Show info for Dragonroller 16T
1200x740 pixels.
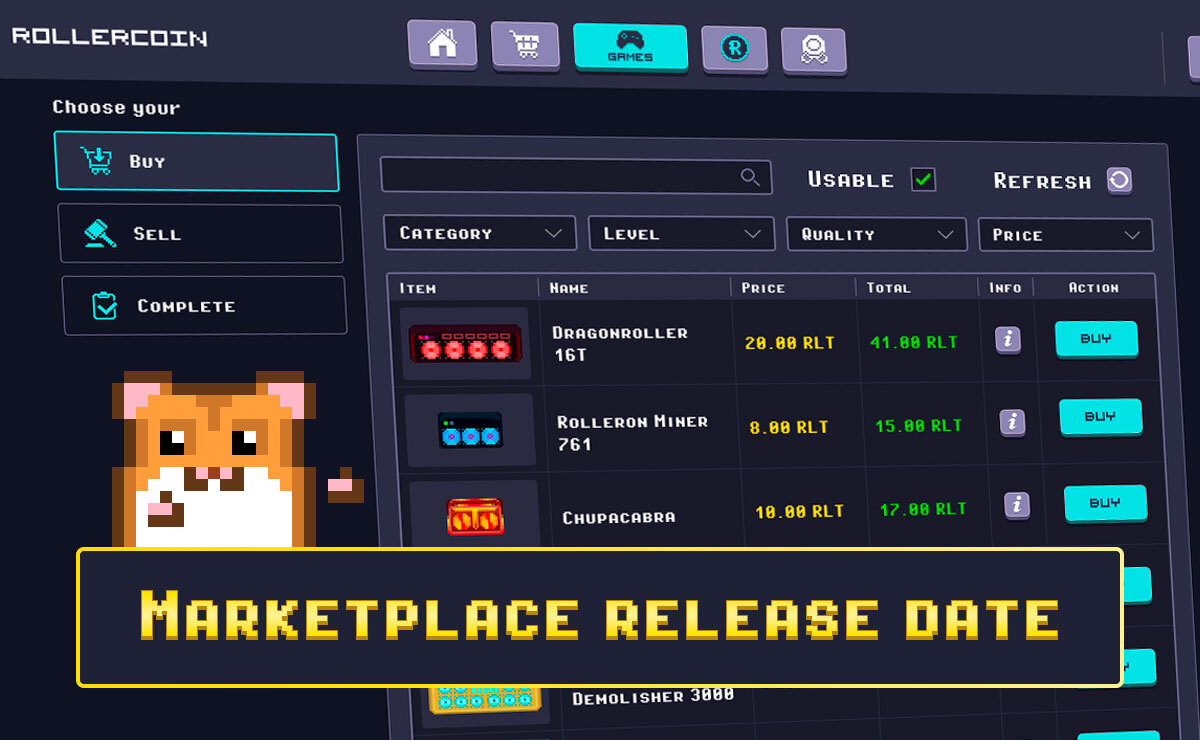click(x=1007, y=339)
